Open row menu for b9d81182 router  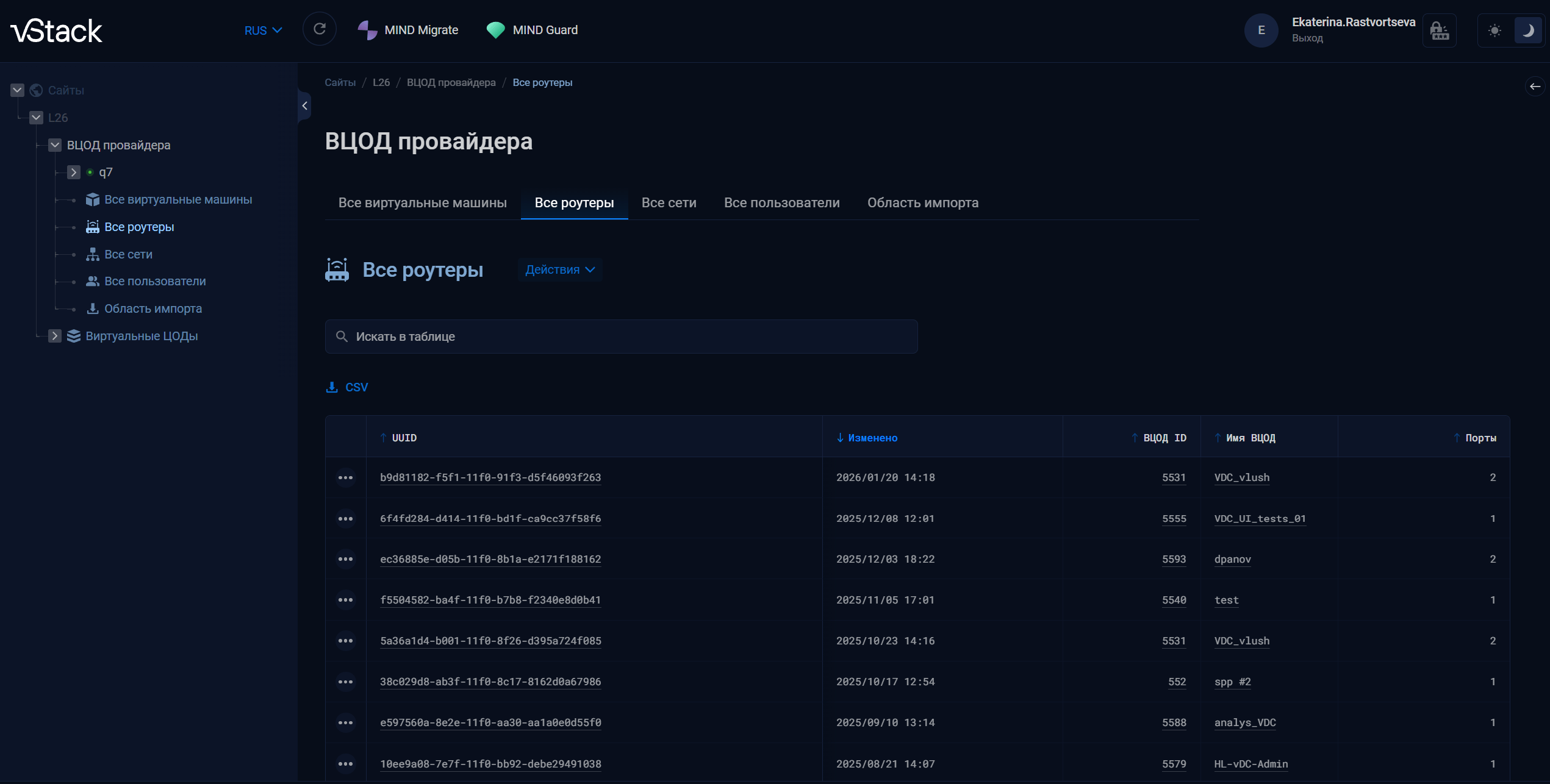click(345, 477)
